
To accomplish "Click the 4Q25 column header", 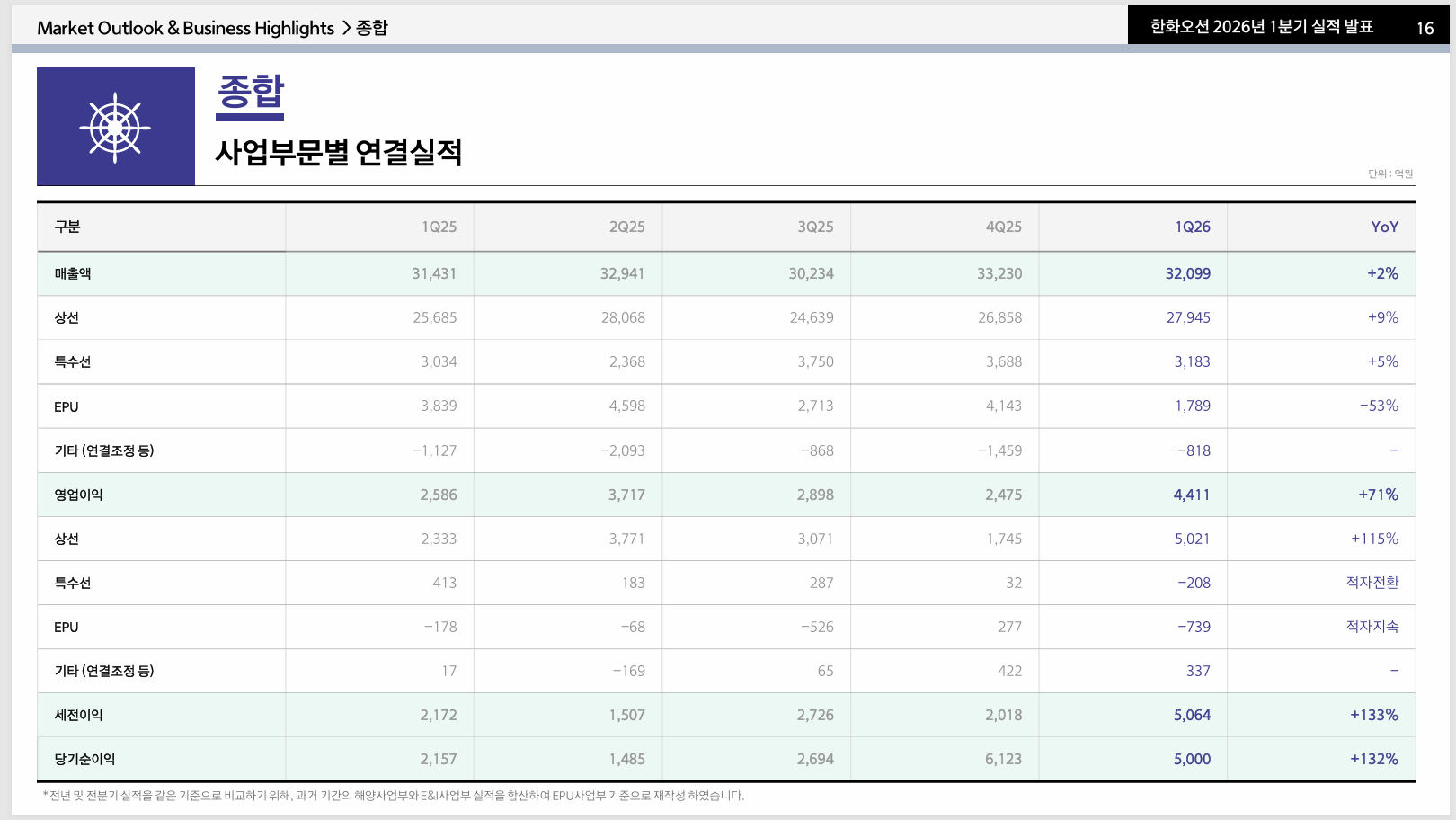I will point(1004,227).
